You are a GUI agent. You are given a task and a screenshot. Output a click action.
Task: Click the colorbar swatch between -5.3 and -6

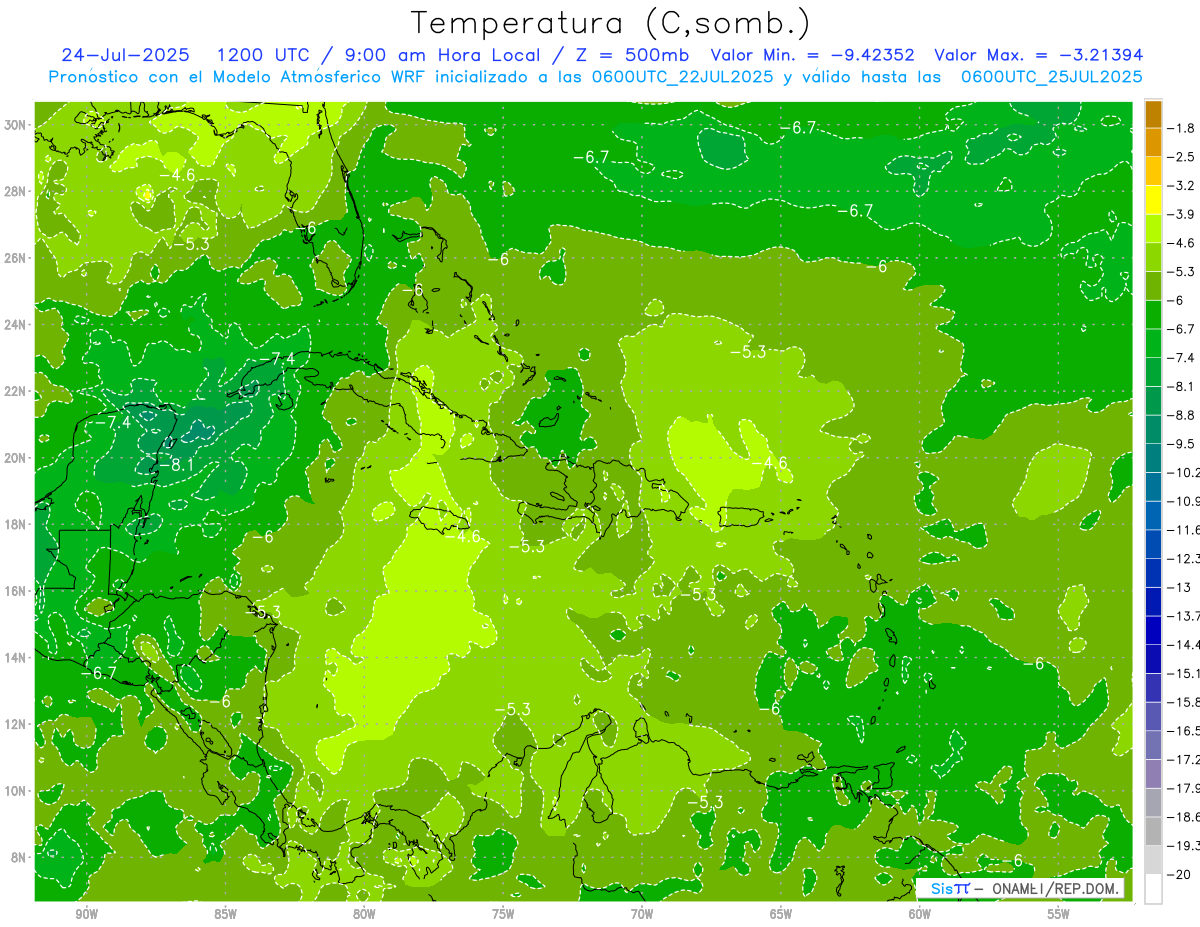click(1153, 286)
